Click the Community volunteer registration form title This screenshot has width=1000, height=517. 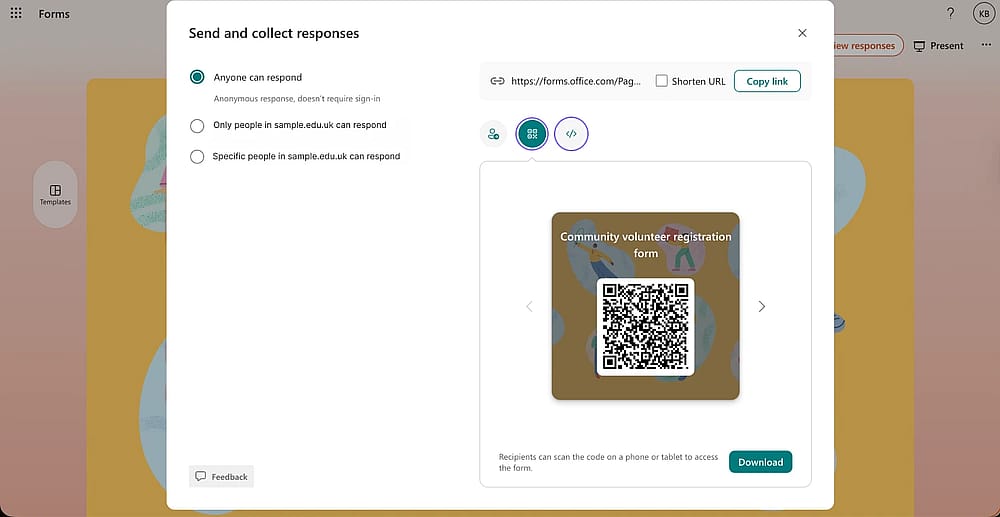[645, 244]
